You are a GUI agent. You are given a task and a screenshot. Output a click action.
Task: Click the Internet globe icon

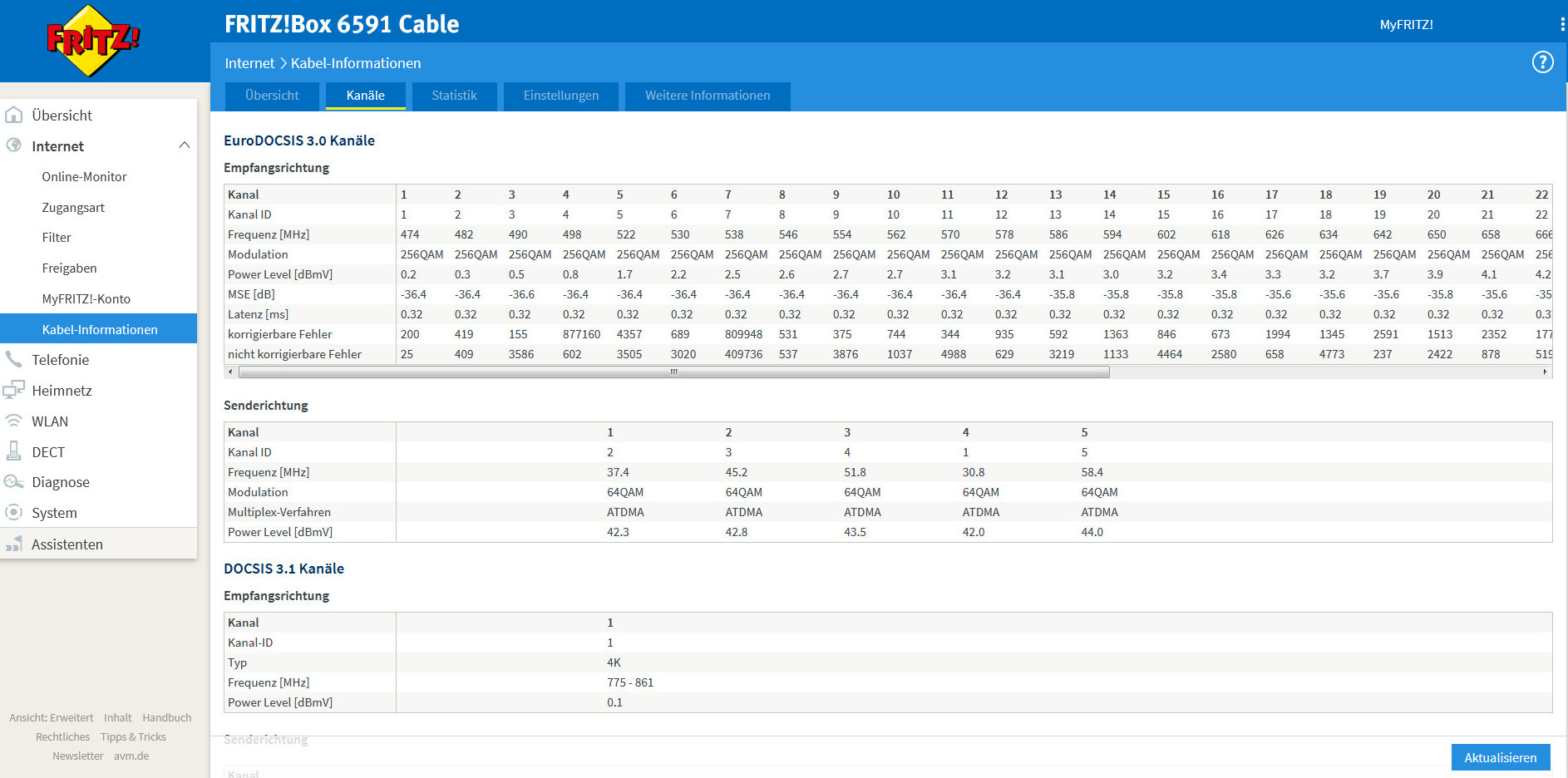[14, 145]
